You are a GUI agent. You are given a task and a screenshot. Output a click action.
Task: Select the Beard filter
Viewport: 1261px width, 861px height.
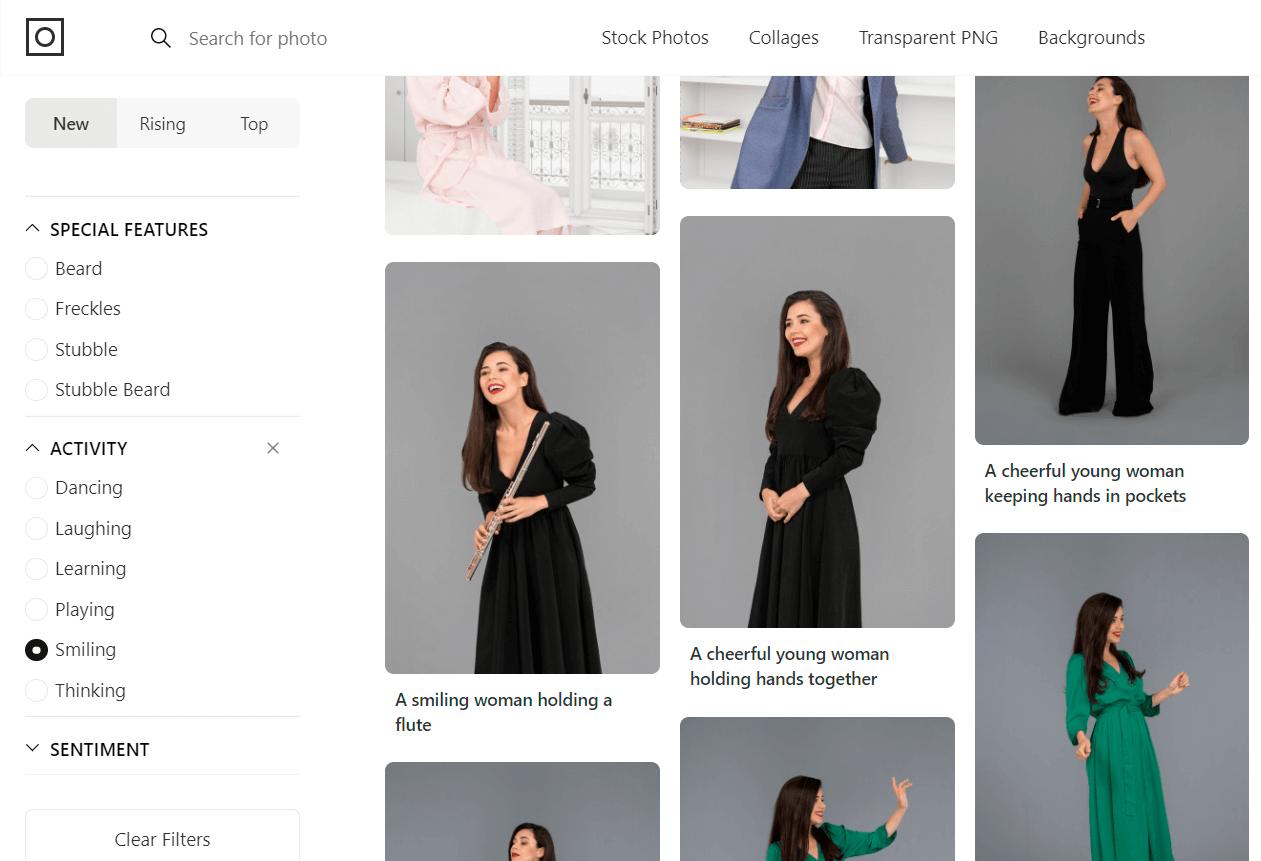(x=36, y=268)
